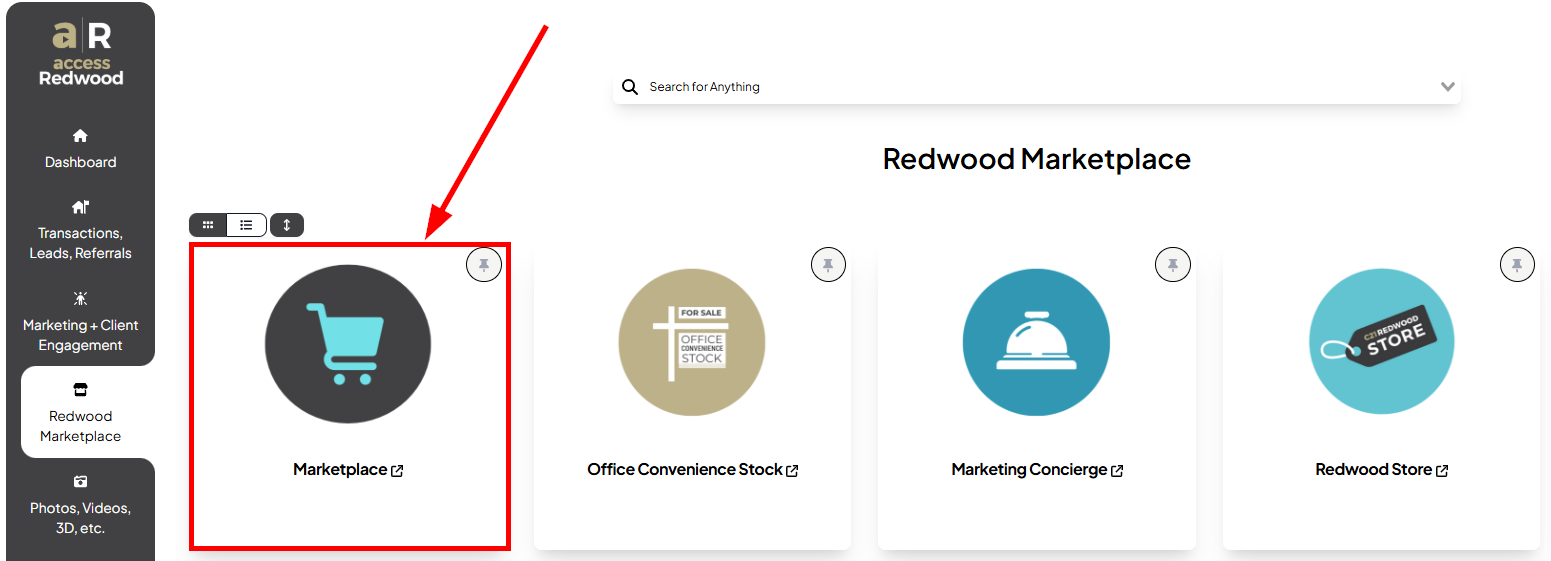Click the search magnifier icon
1551x561 pixels.
(x=630, y=87)
